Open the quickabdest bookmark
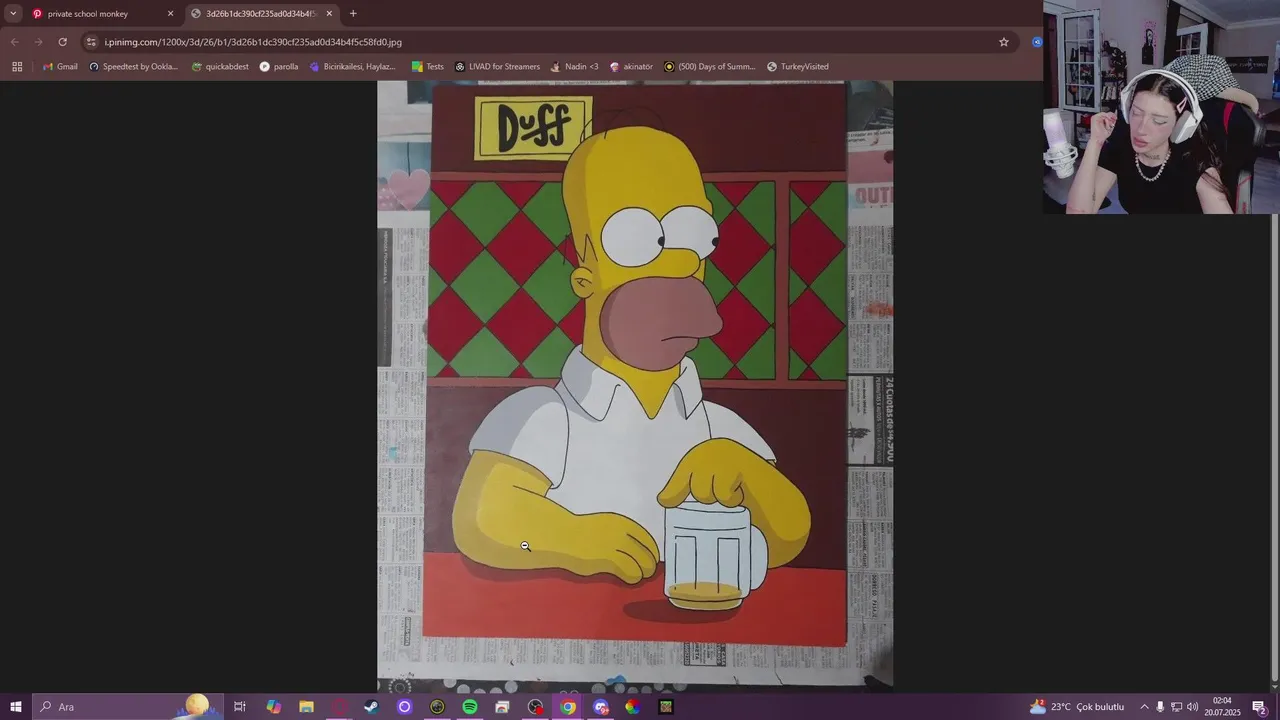Image resolution: width=1280 pixels, height=720 pixels. [220, 67]
